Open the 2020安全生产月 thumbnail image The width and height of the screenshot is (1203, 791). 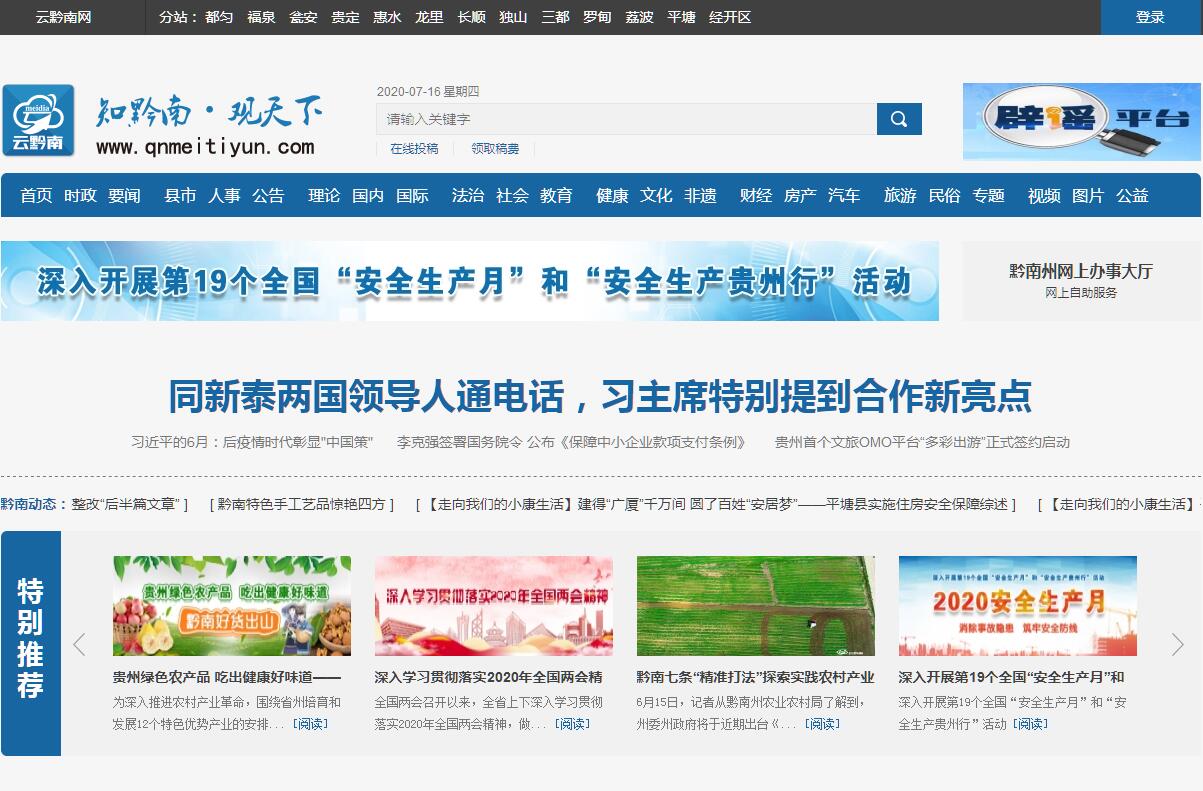tap(1017, 606)
